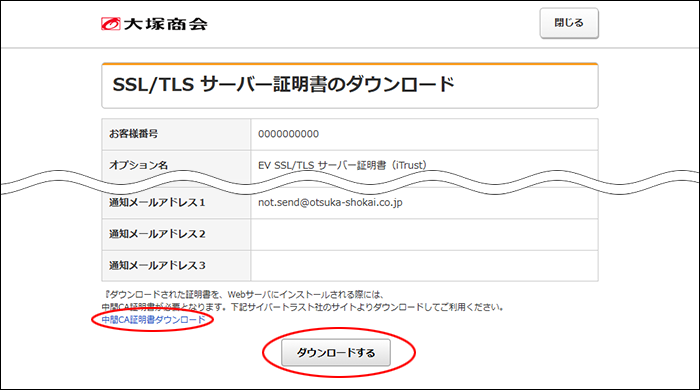Click the 大塚商会 logo icon
Screen dimensions: 700x390
(111, 24)
